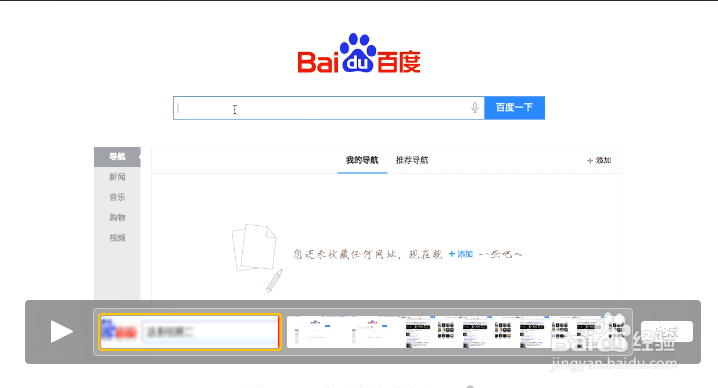Switch to the 我的导航 tab
This screenshot has width=718, height=388.
(362, 160)
